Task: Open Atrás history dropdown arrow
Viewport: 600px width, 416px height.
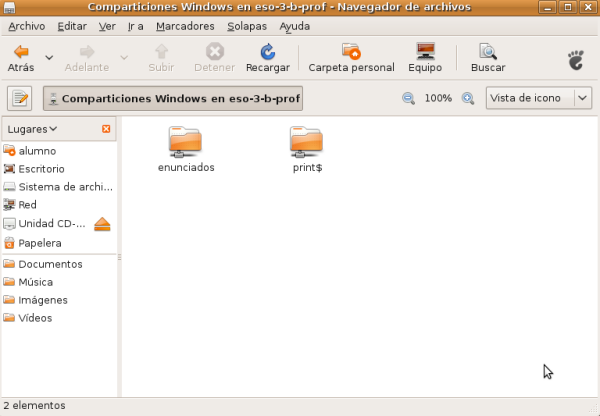Action: [x=48, y=56]
